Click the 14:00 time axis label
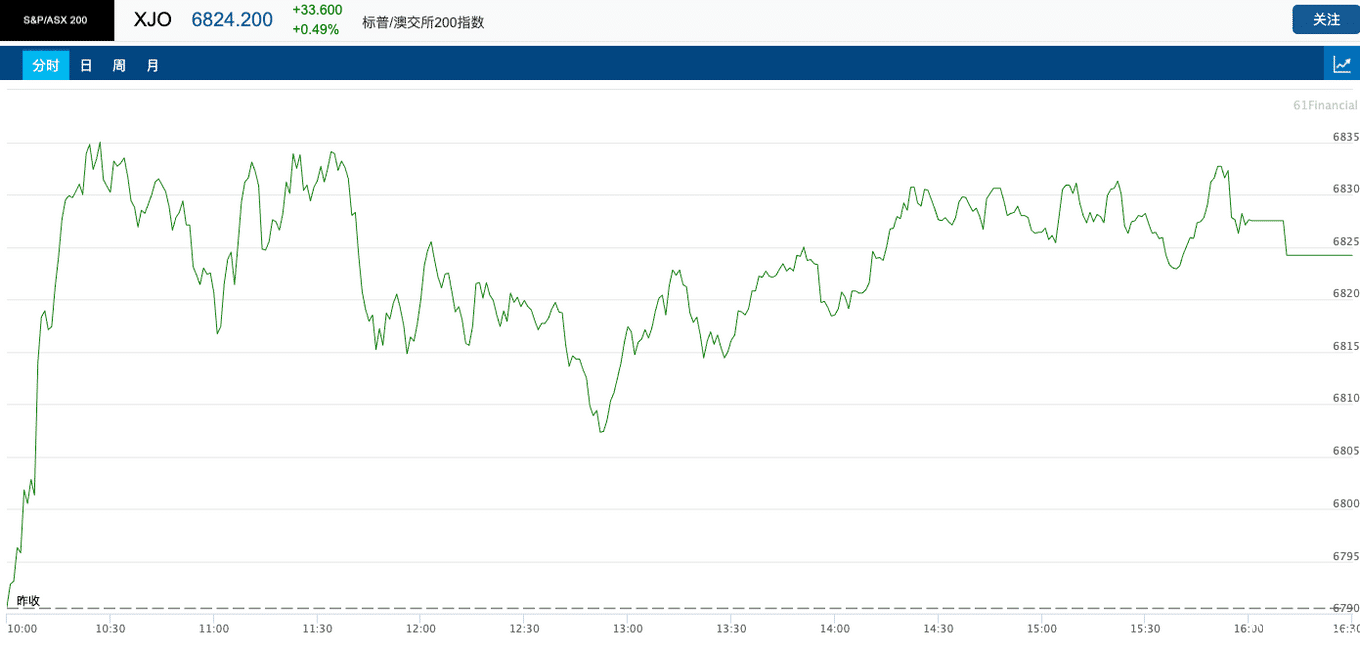 pos(835,629)
